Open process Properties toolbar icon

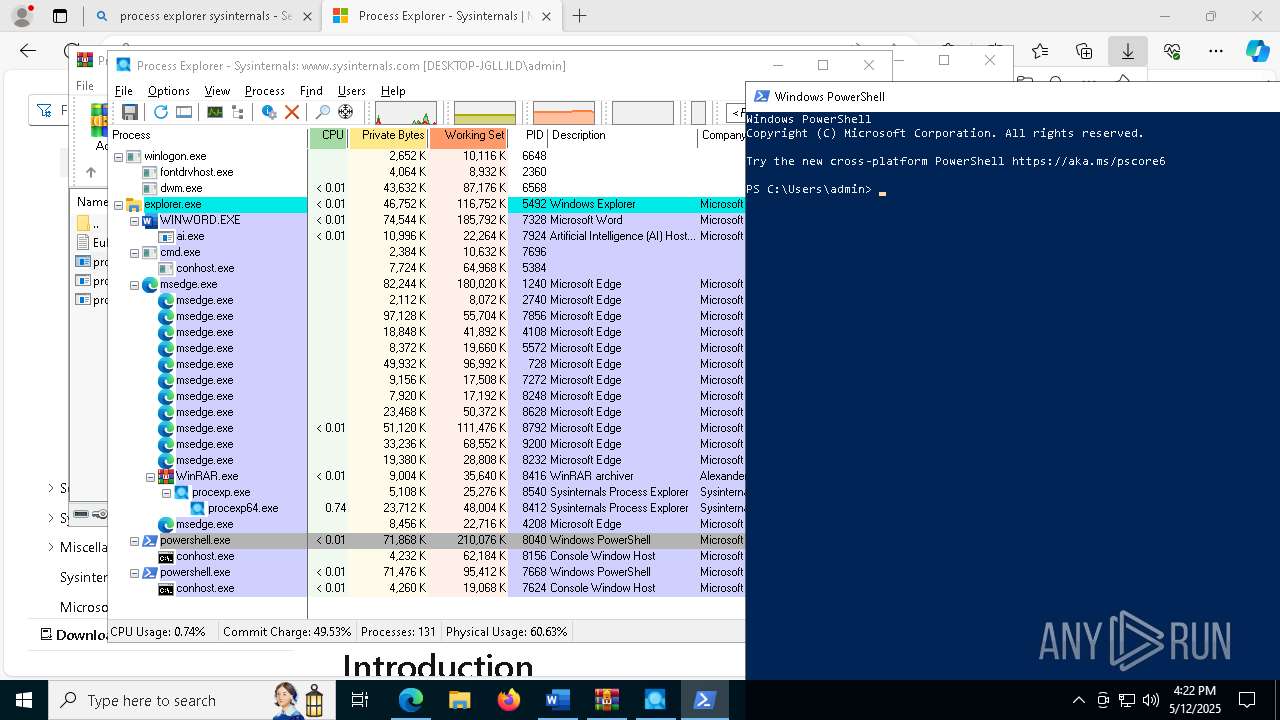pyautogui.click(x=268, y=112)
